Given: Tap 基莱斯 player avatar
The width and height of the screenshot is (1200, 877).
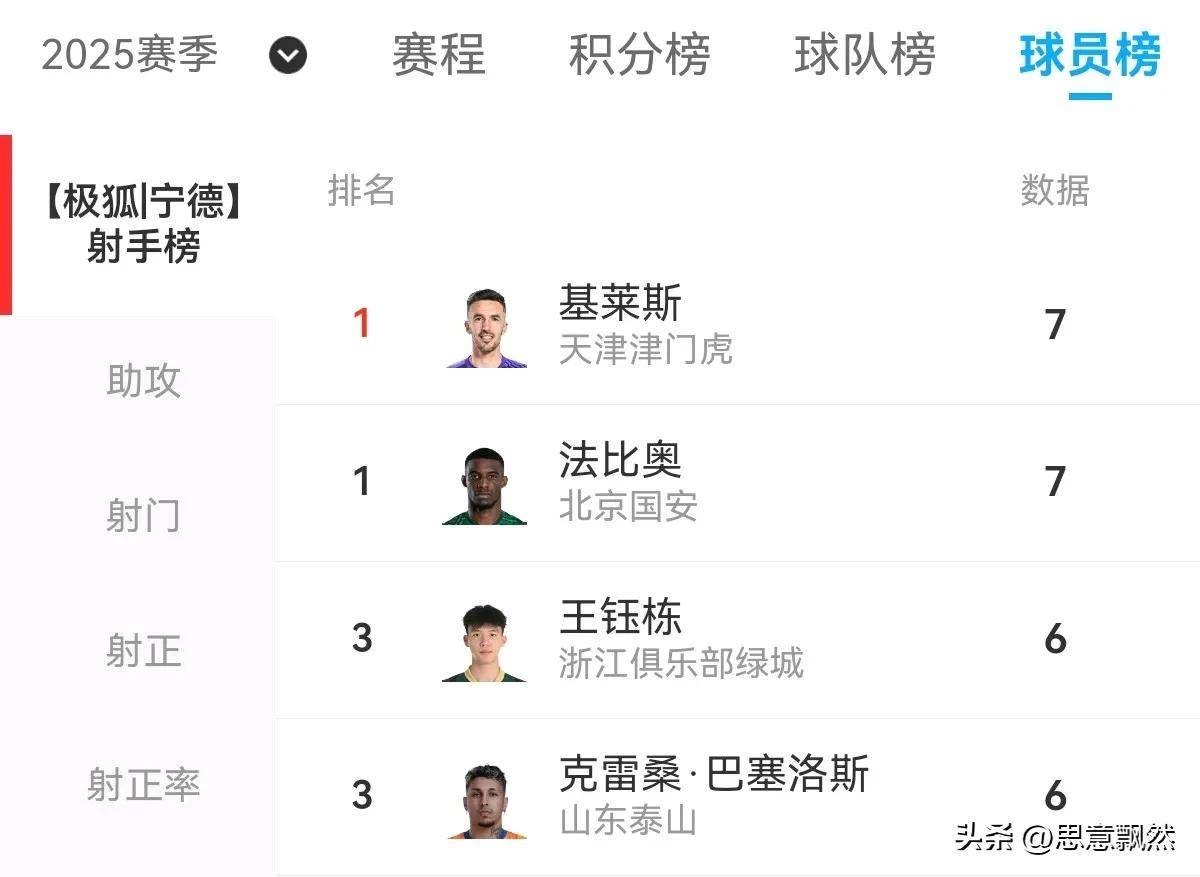Looking at the screenshot, I should point(487,328).
